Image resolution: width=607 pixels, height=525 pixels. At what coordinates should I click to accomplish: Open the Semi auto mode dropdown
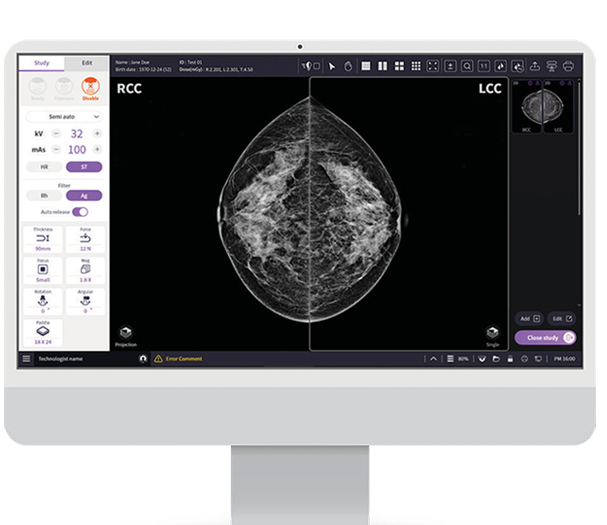pyautogui.click(x=64, y=117)
